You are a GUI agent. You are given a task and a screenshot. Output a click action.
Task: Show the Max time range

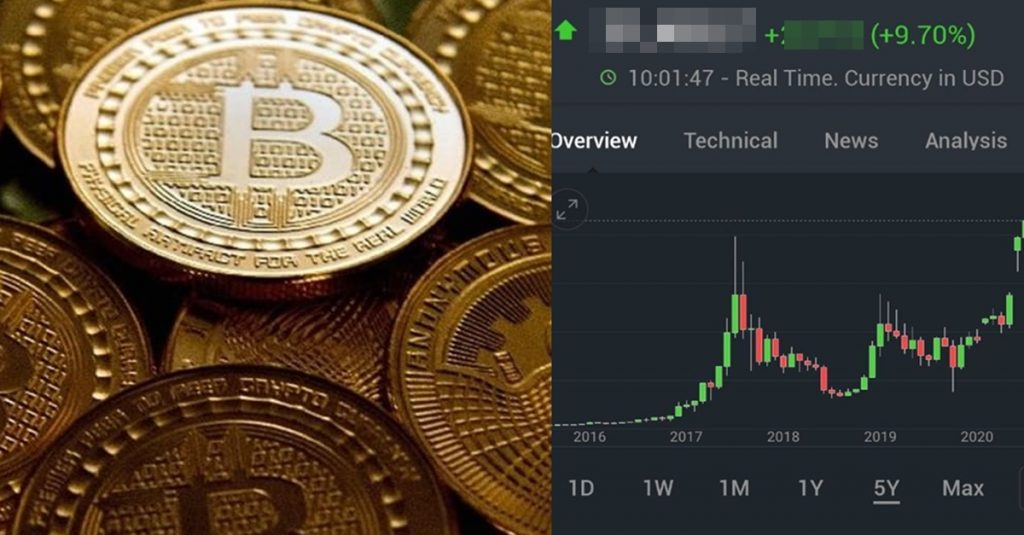point(963,488)
